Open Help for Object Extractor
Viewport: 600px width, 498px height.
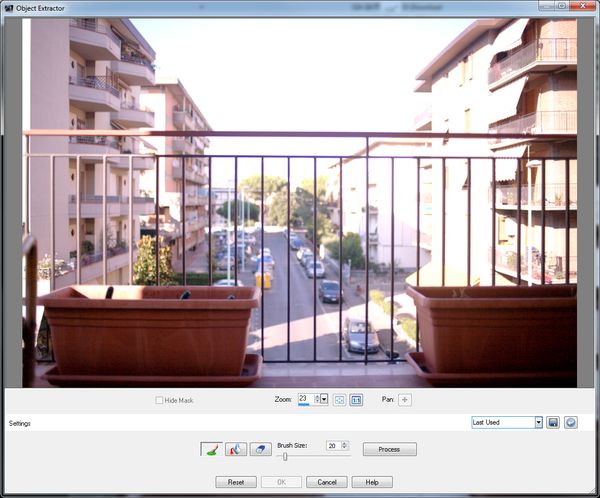[x=371, y=482]
